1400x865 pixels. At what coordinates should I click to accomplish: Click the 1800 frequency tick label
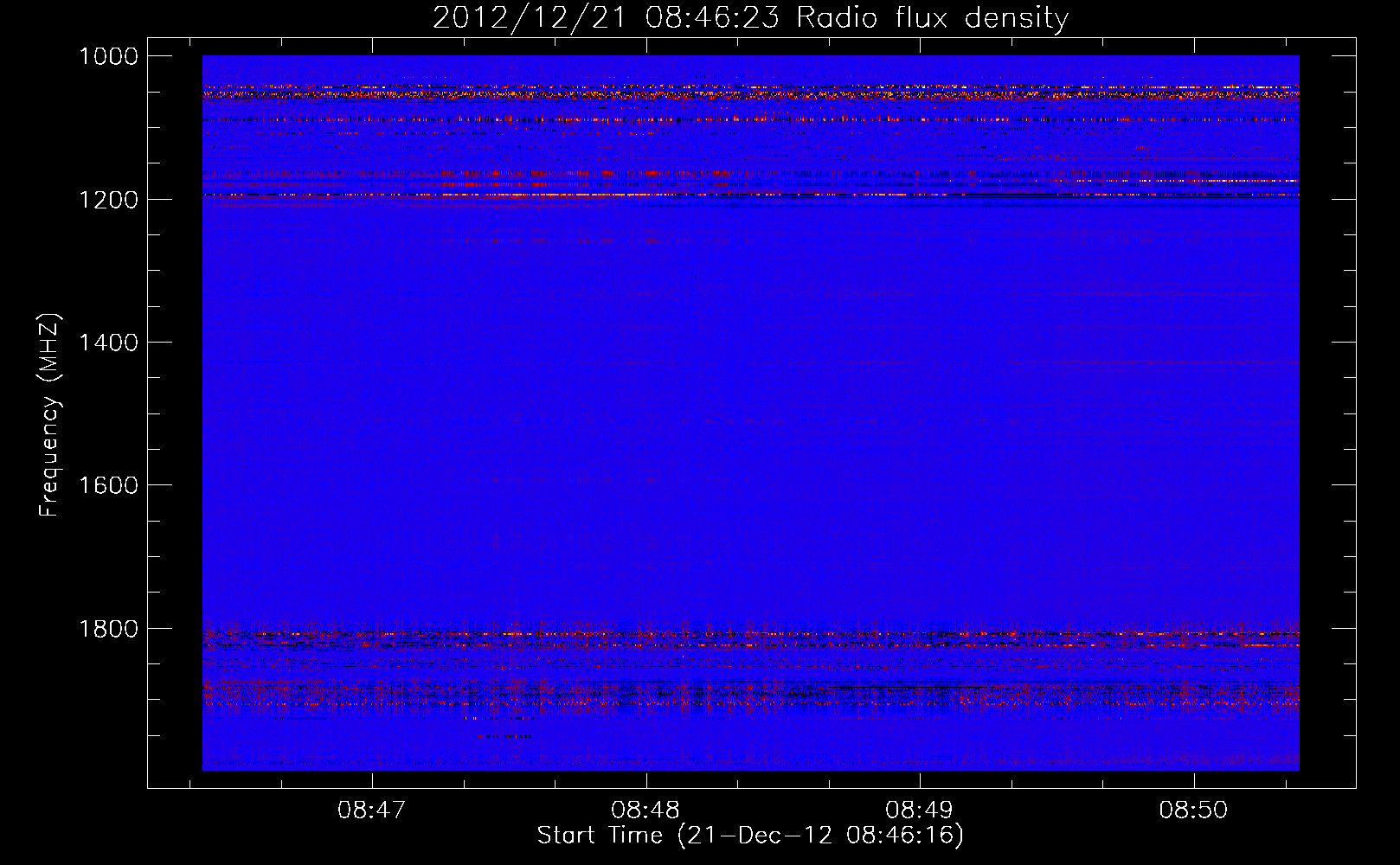click(109, 629)
